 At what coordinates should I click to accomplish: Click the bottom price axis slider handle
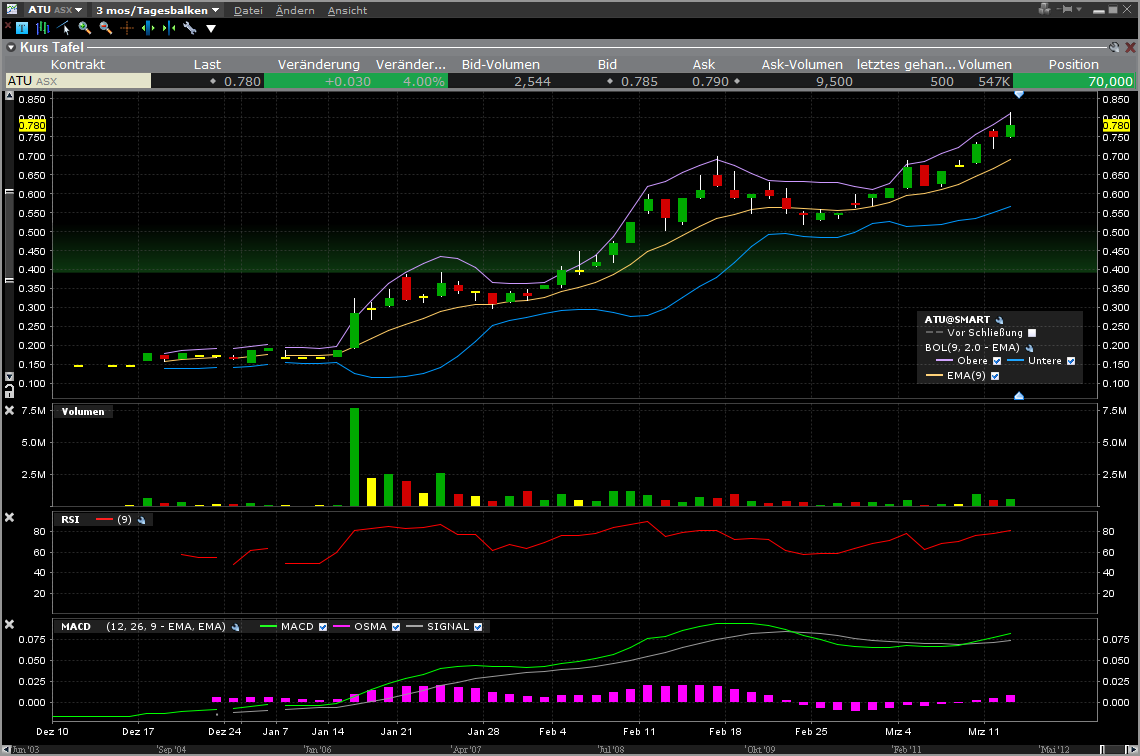point(1018,396)
